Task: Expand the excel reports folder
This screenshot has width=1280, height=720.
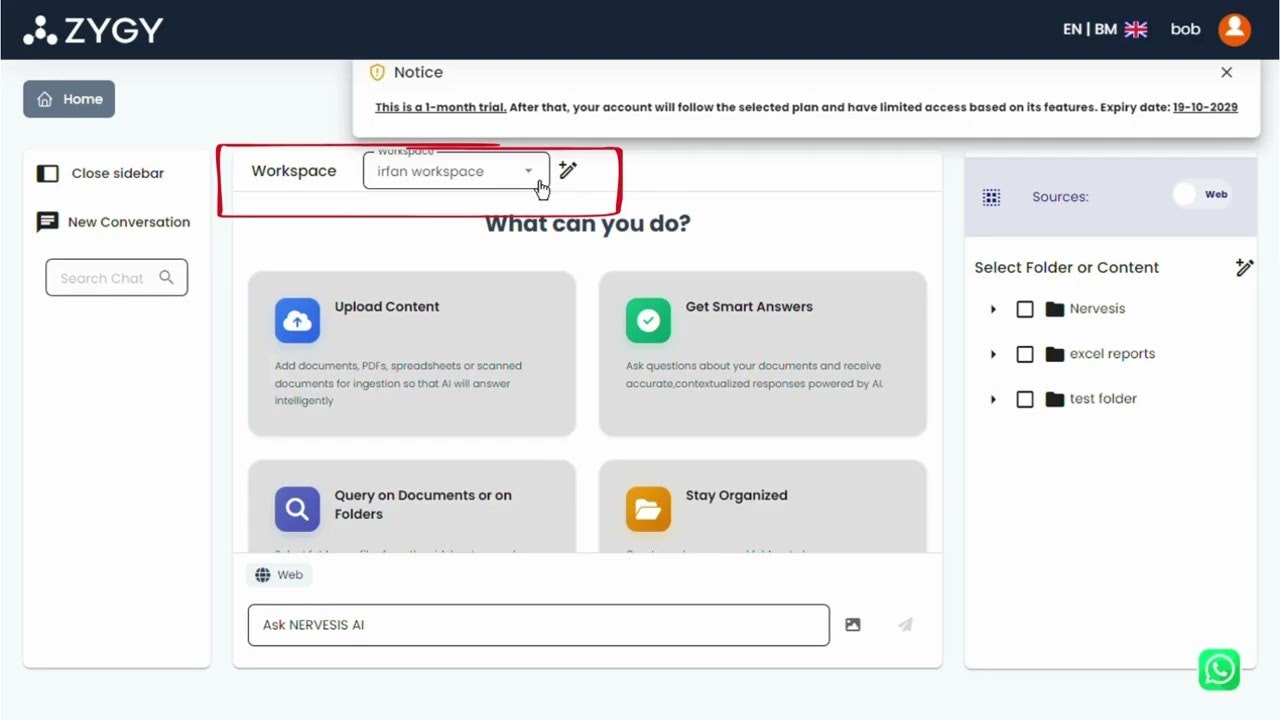Action: pos(993,354)
